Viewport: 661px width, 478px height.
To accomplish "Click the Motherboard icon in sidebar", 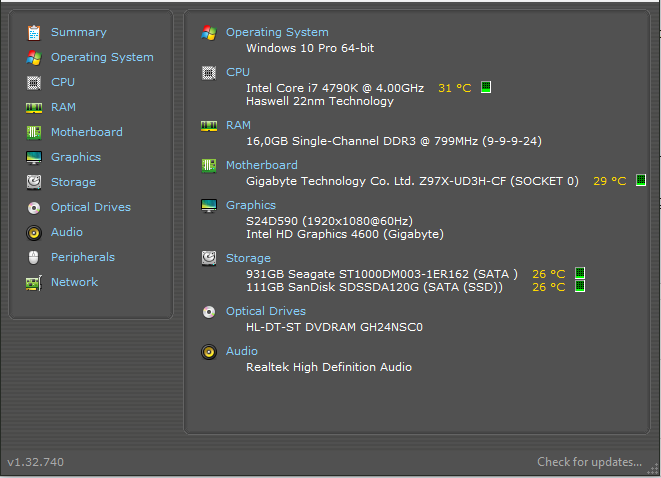I will pyautogui.click(x=34, y=133).
